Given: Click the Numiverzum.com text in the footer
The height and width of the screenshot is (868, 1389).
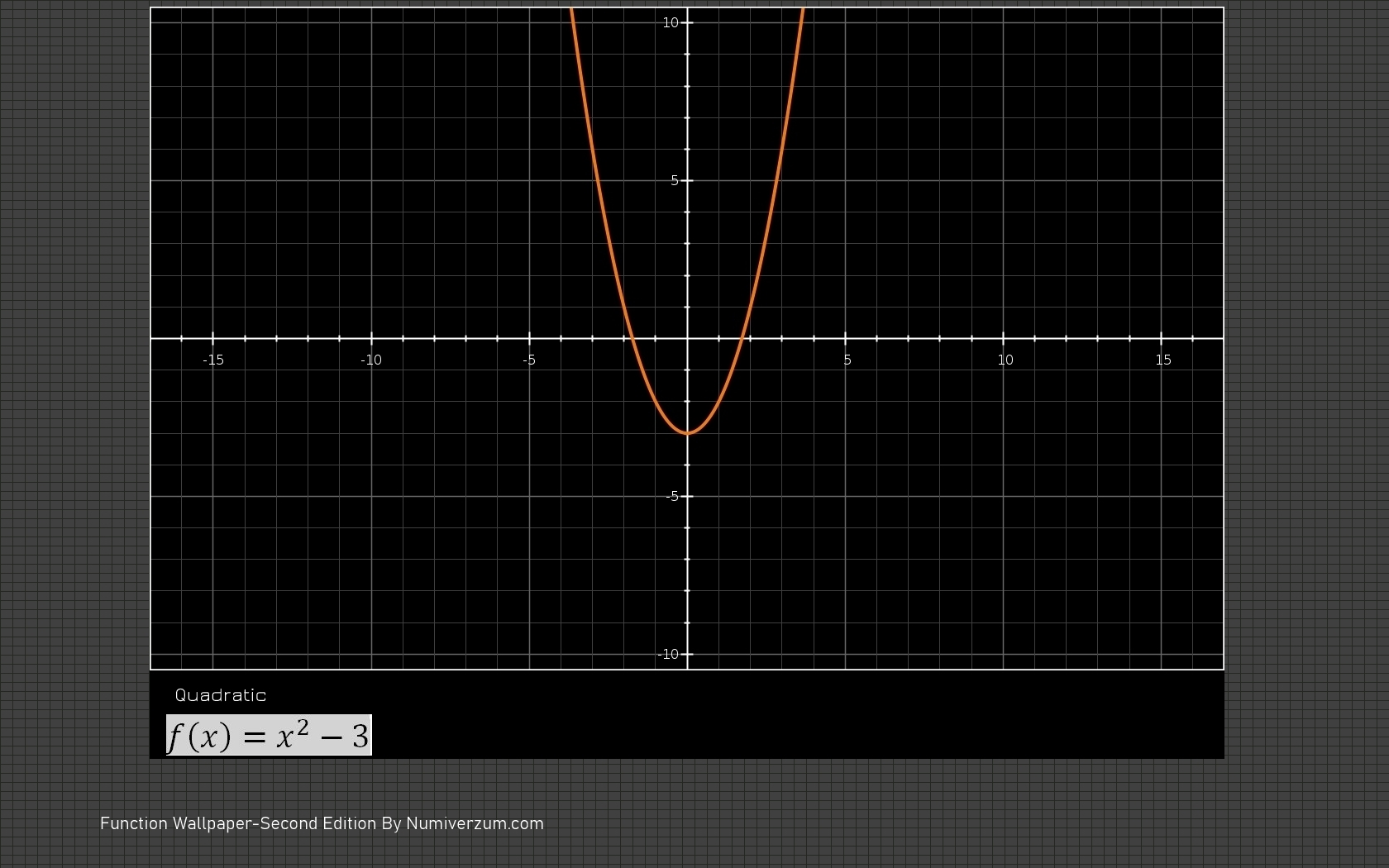Looking at the screenshot, I should pos(475,824).
